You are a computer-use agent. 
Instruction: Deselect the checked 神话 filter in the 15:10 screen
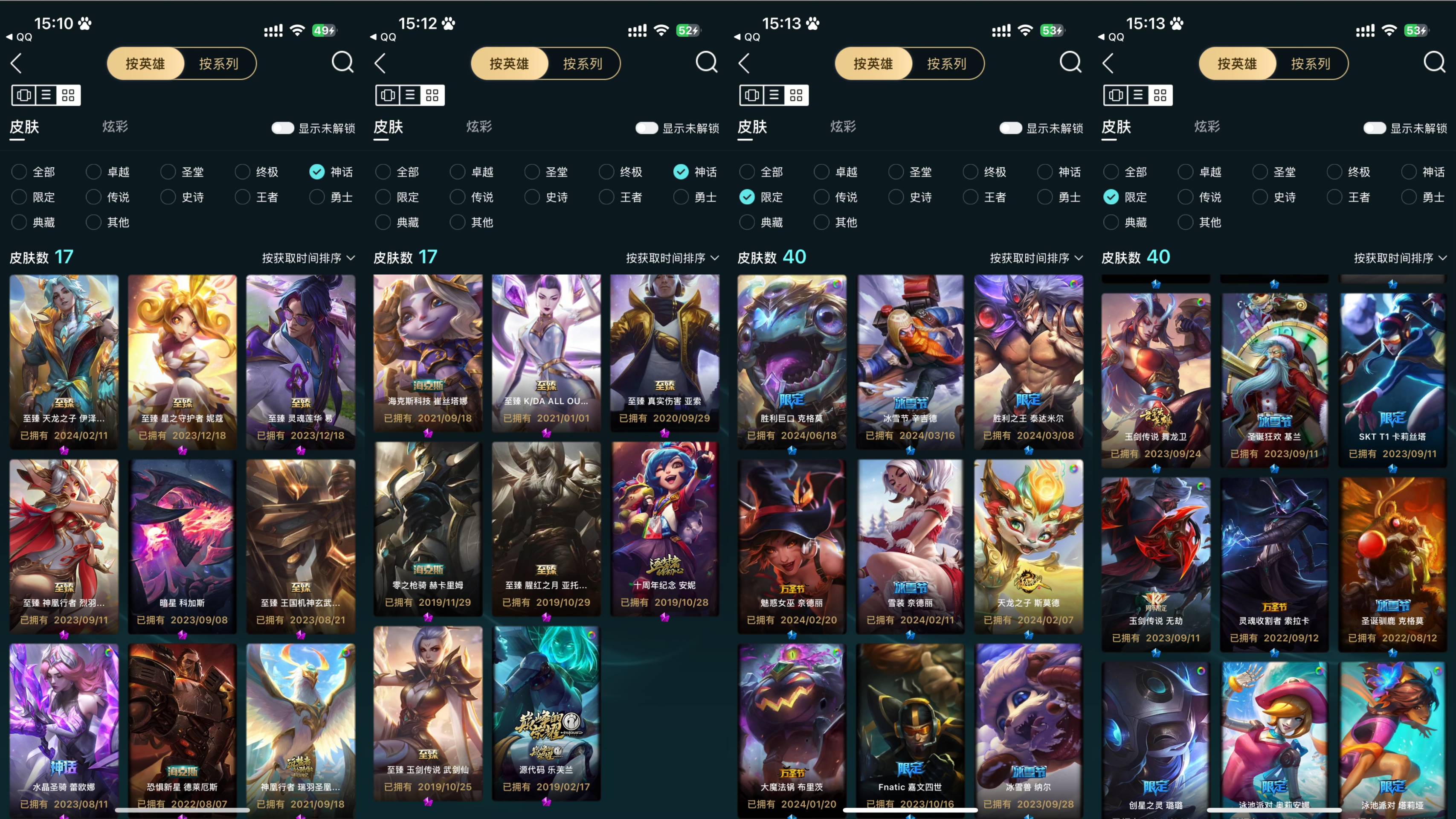(x=331, y=172)
